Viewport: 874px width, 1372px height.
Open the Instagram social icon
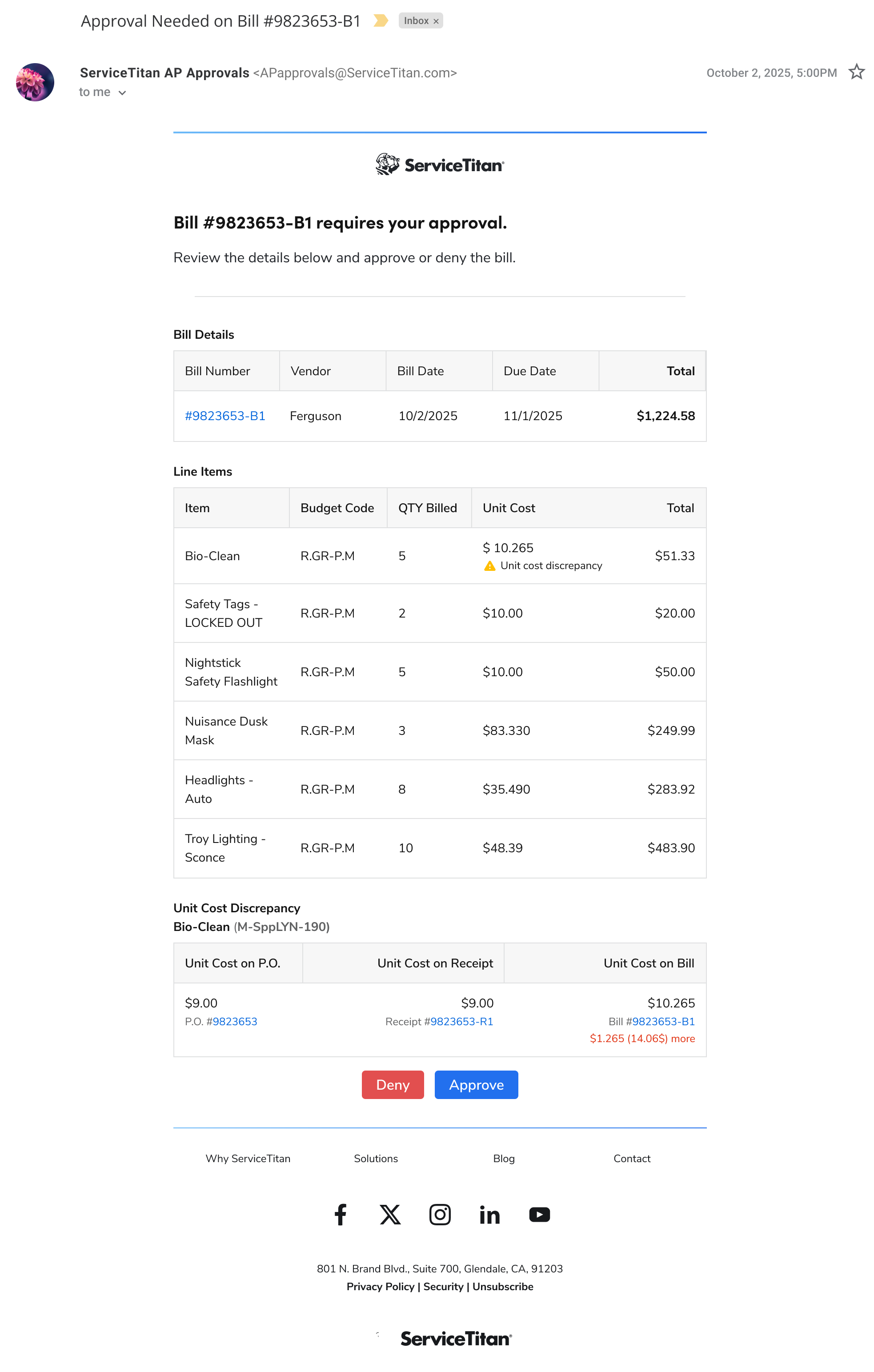(440, 1215)
